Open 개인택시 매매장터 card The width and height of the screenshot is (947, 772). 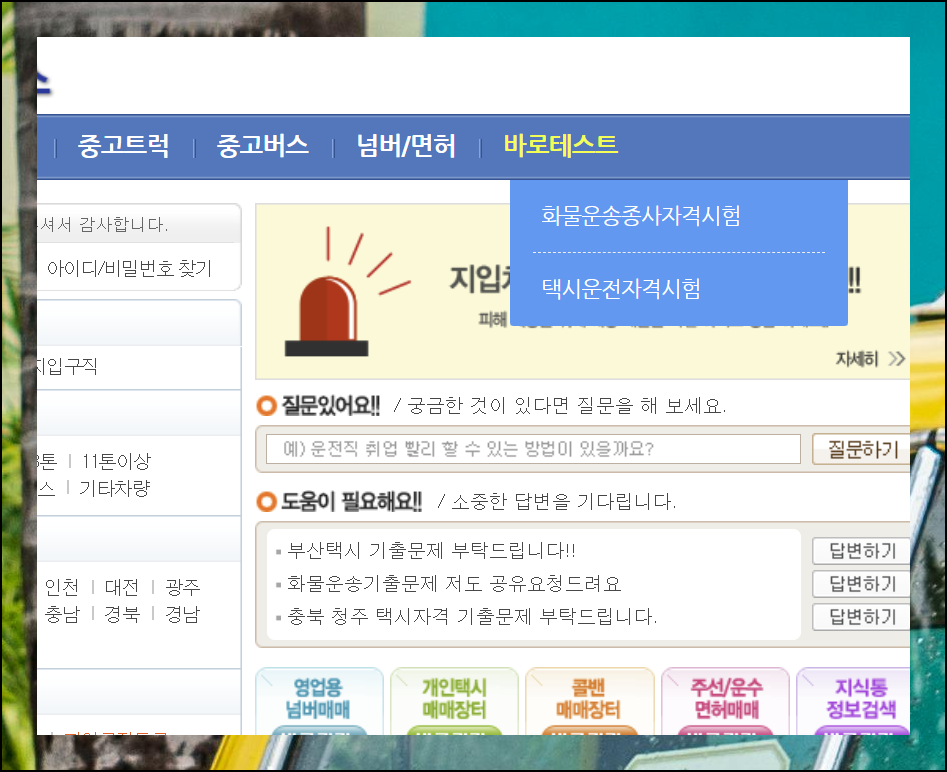click(454, 701)
